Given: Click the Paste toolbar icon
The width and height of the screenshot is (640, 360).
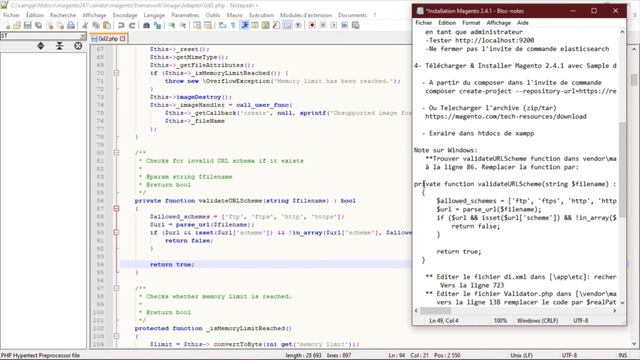Looking at the screenshot, I should click(x=107, y=25).
